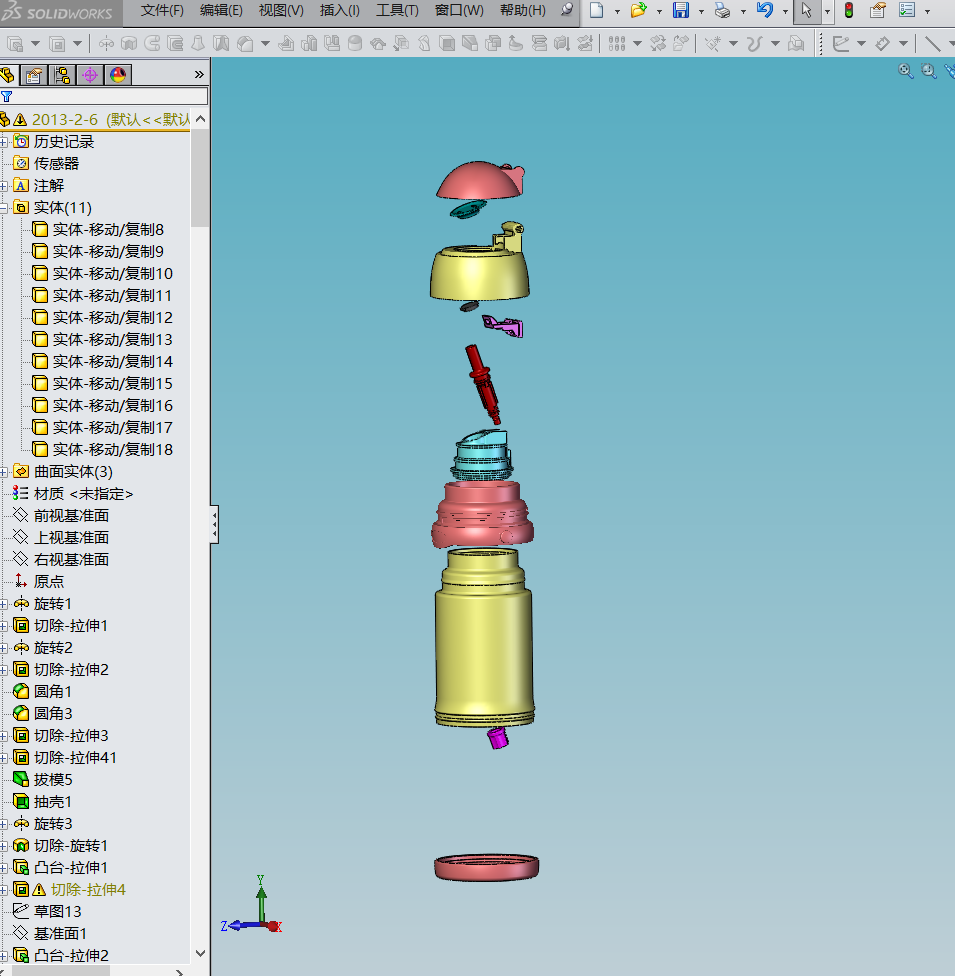This screenshot has height=976, width=955.
Task: Expand the 曲面实体(3) folder
Action: click(x=4, y=472)
